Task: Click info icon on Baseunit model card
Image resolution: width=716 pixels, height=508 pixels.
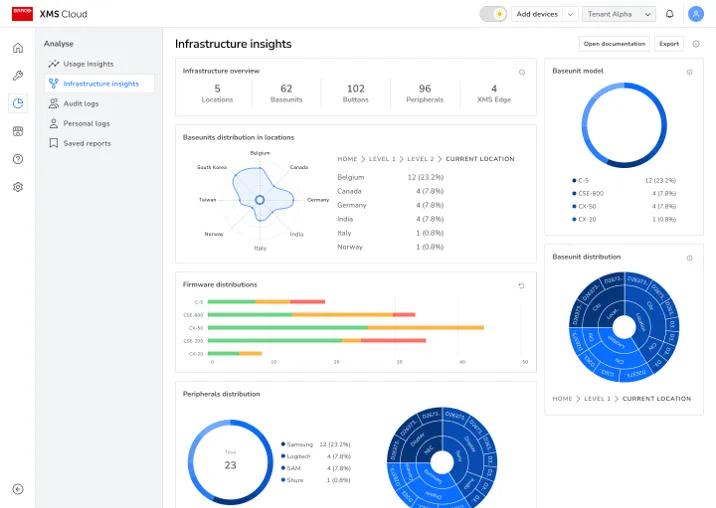Action: point(689,72)
